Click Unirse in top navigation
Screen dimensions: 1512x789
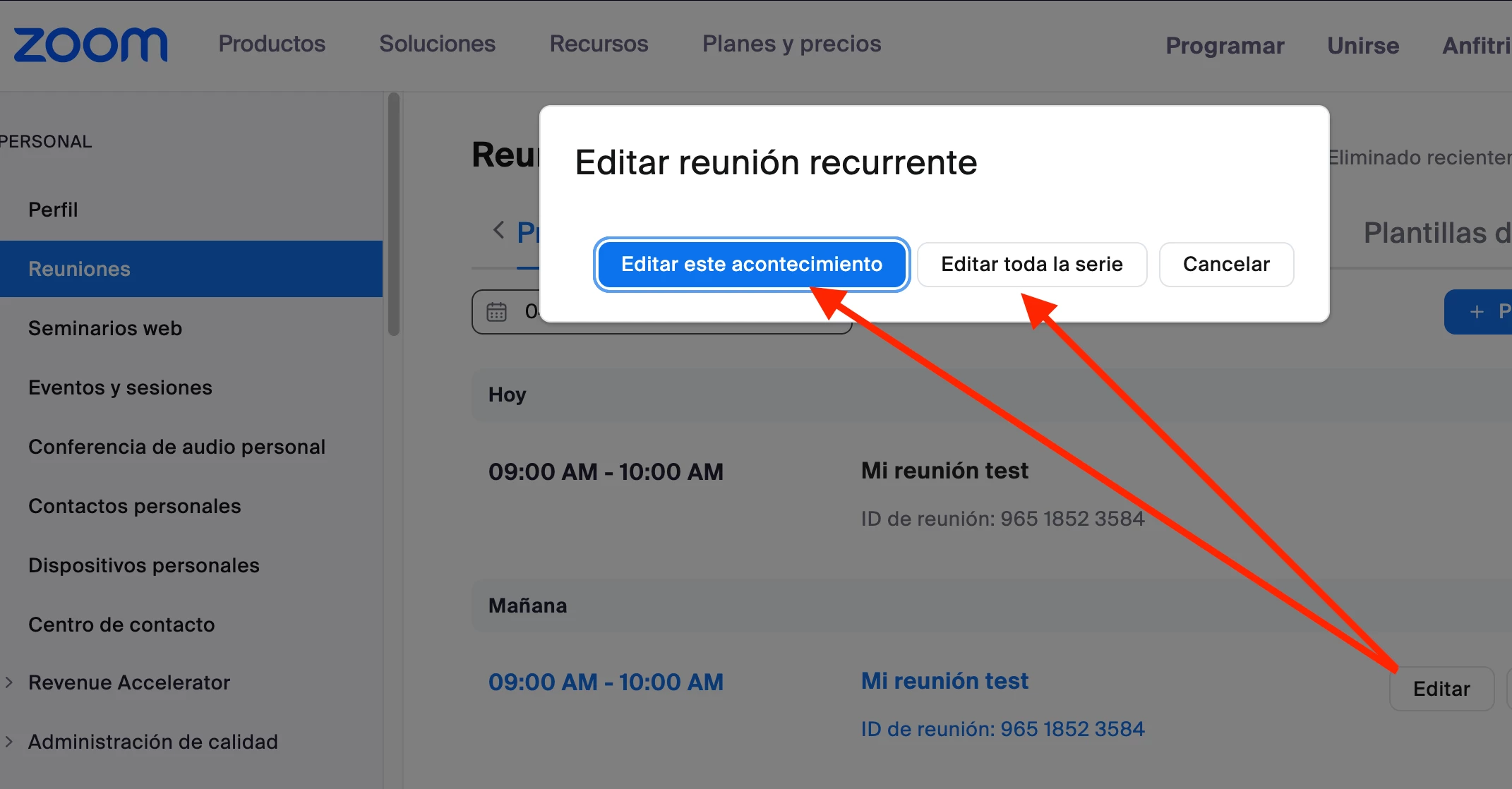tap(1362, 46)
